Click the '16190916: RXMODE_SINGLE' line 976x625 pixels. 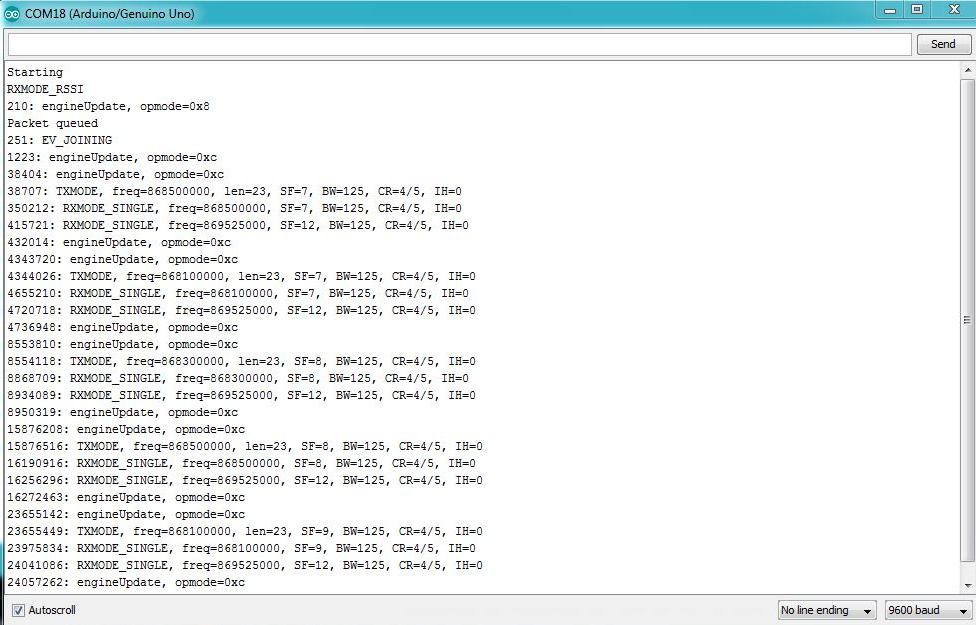tap(242, 464)
